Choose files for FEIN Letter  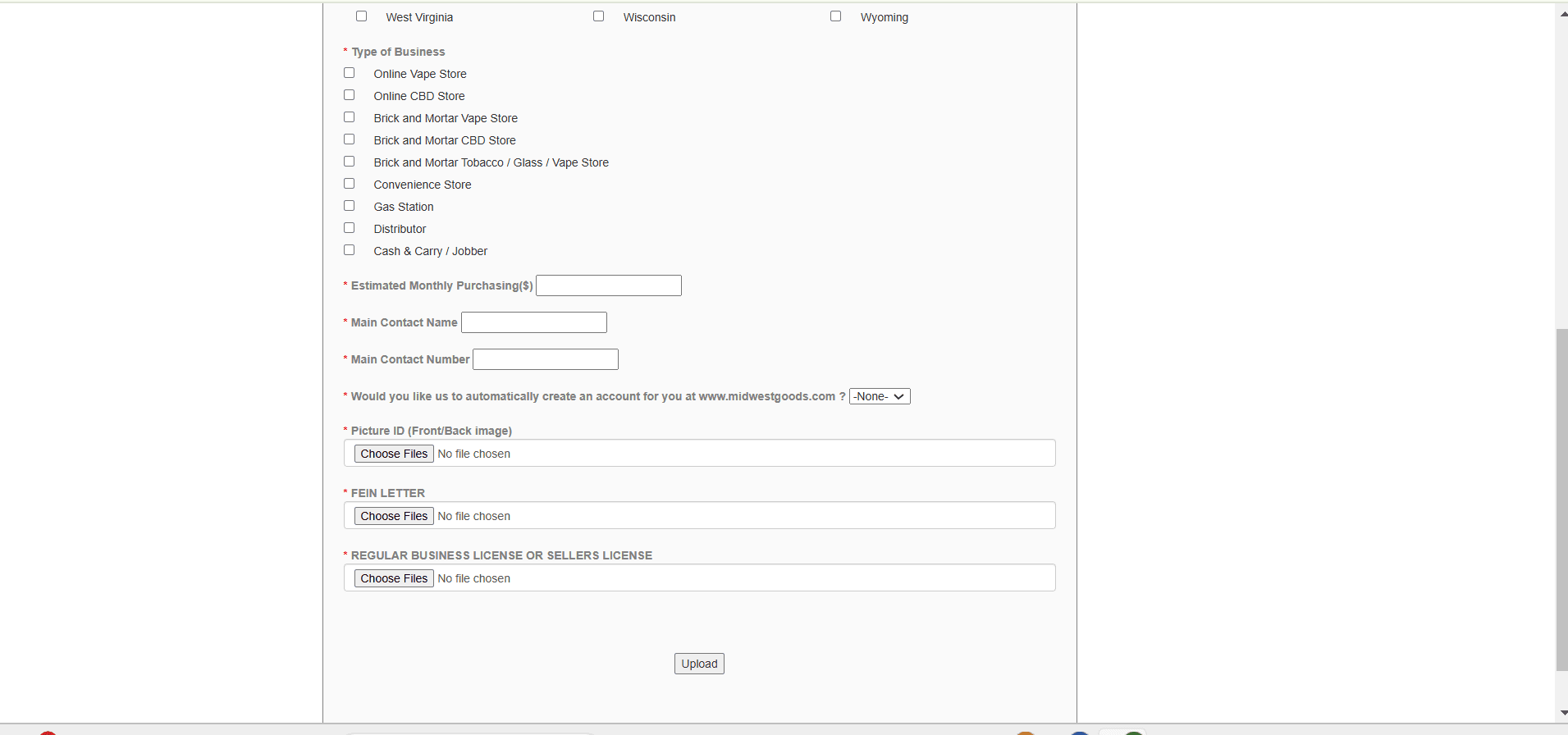tap(394, 516)
